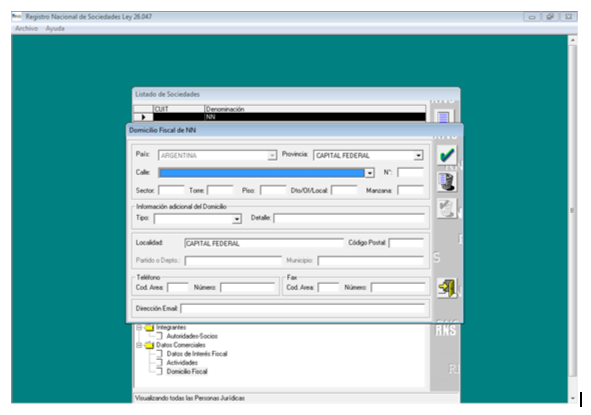Screen dimensions: 591x415
Task: Exit the form using the door icon
Action: pyautogui.click(x=447, y=288)
